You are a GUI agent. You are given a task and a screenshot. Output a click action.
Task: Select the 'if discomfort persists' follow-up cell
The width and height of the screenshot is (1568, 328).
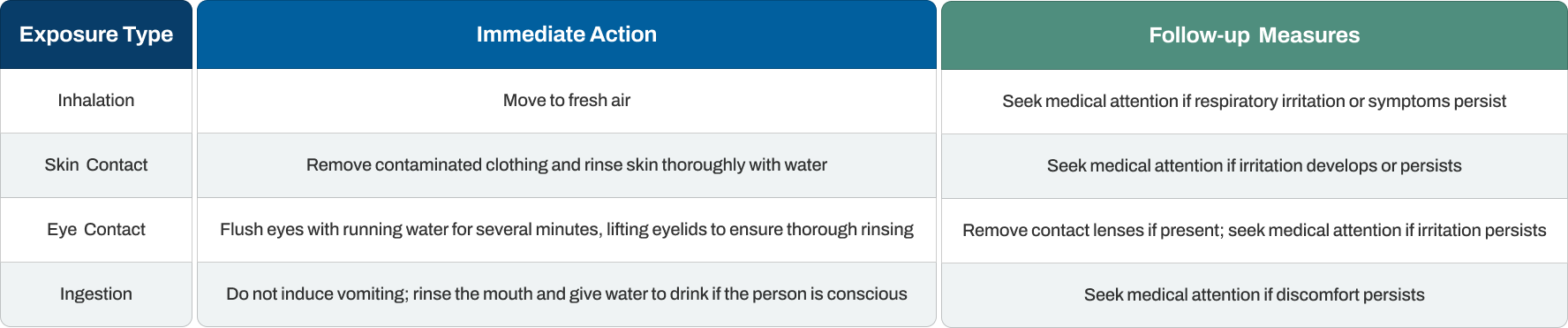(x=1254, y=295)
